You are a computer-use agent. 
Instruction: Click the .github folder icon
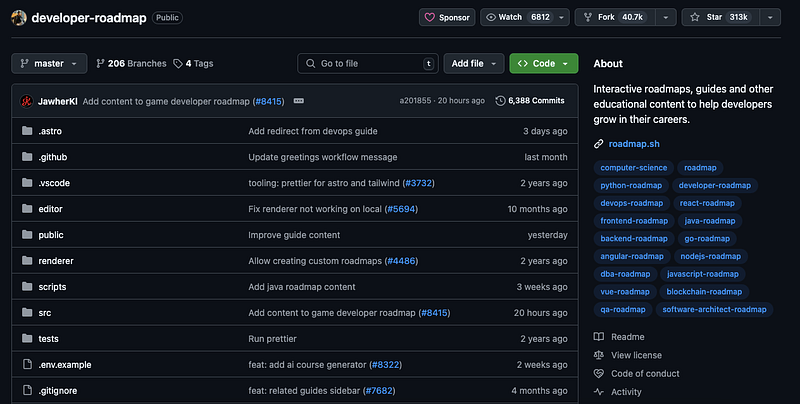pos(27,157)
